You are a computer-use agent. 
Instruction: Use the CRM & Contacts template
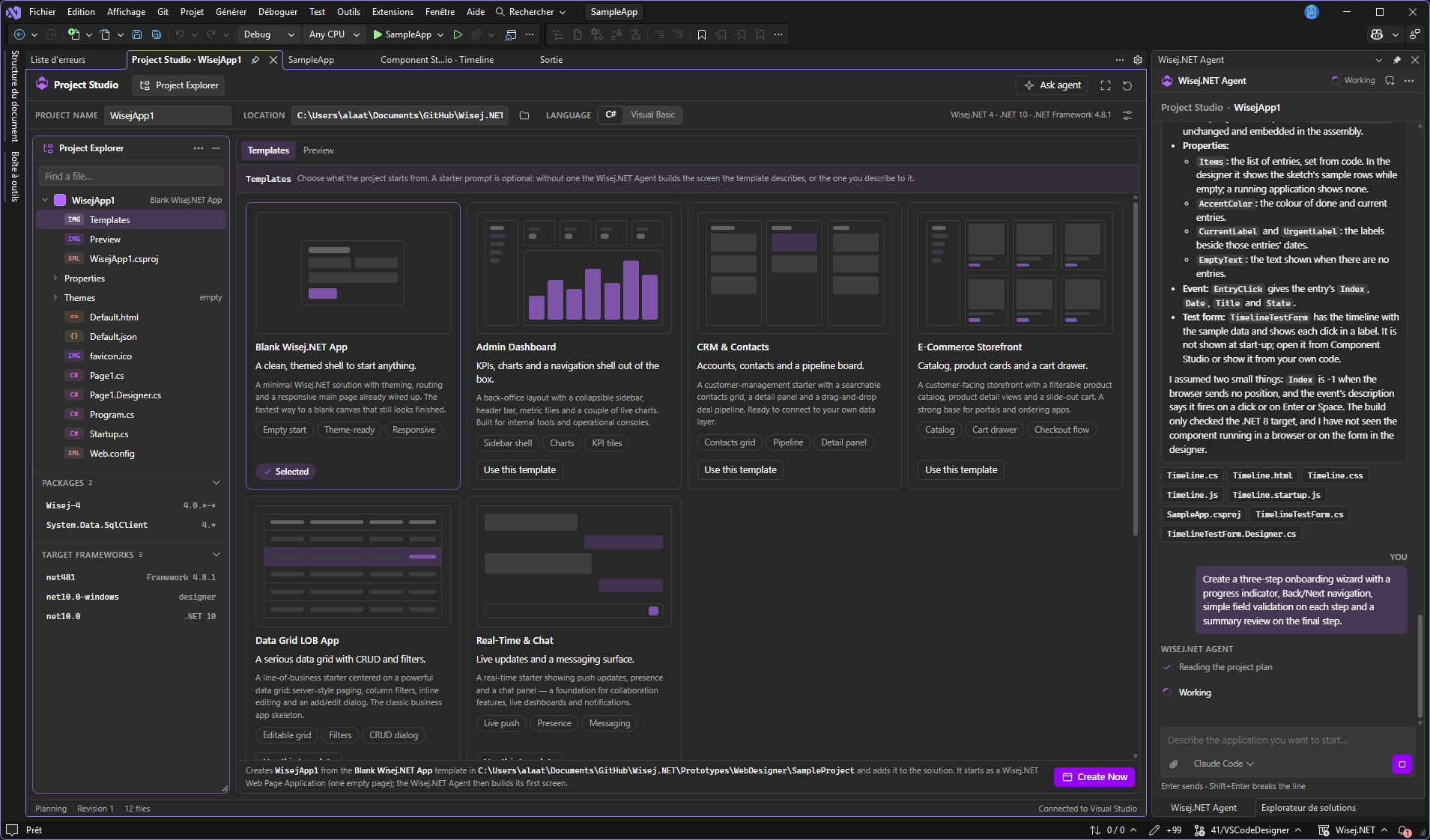[x=740, y=470]
